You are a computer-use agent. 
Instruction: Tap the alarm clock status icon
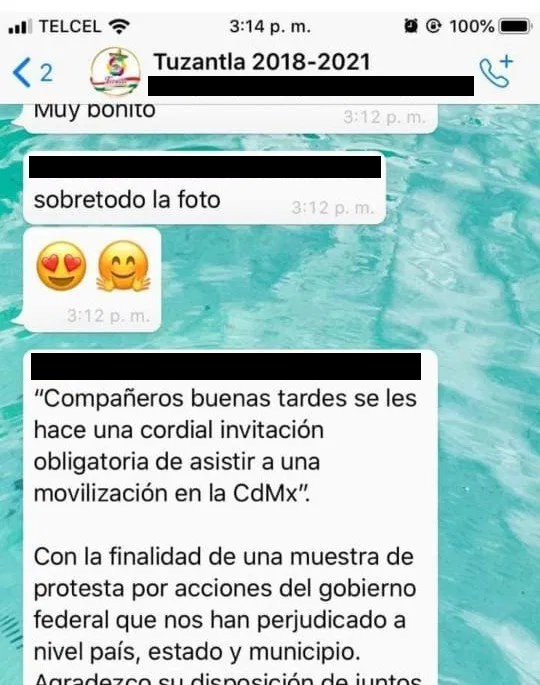pos(411,26)
